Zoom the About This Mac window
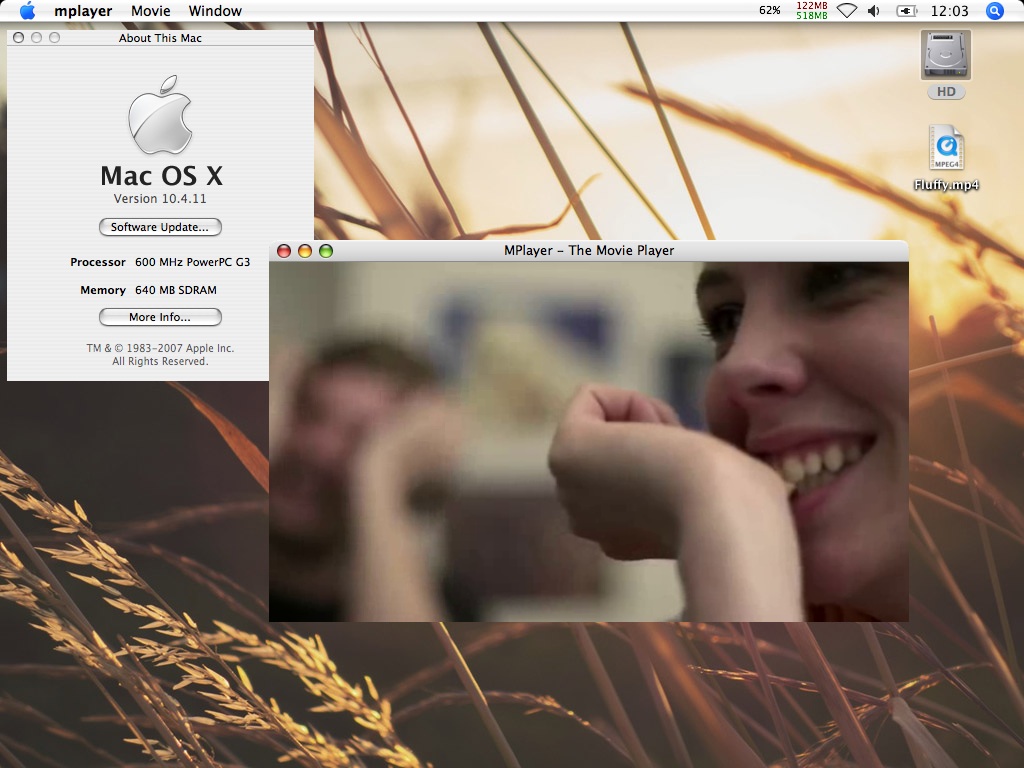The height and width of the screenshot is (768, 1024). [55, 38]
